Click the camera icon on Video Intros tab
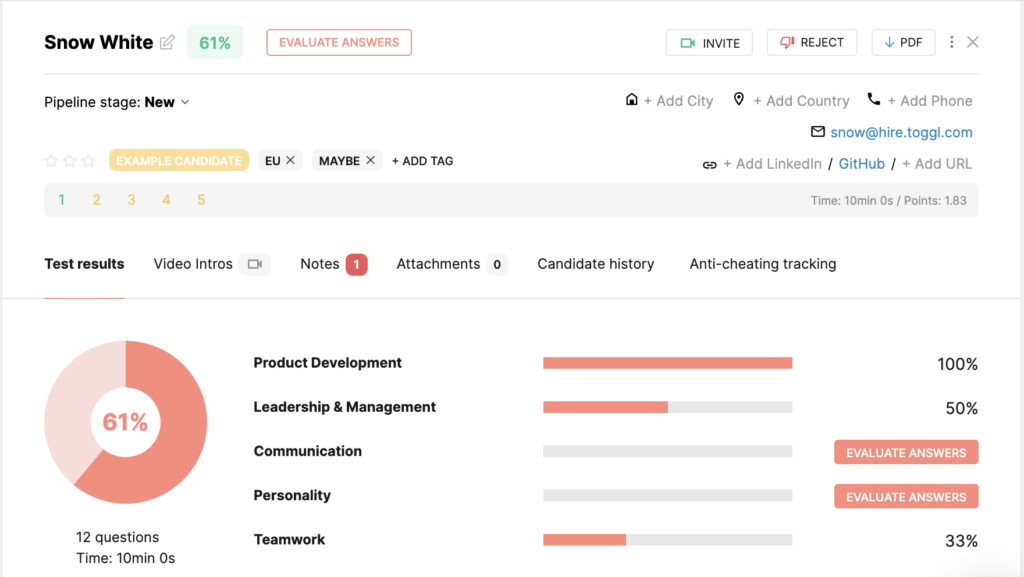 [x=255, y=264]
